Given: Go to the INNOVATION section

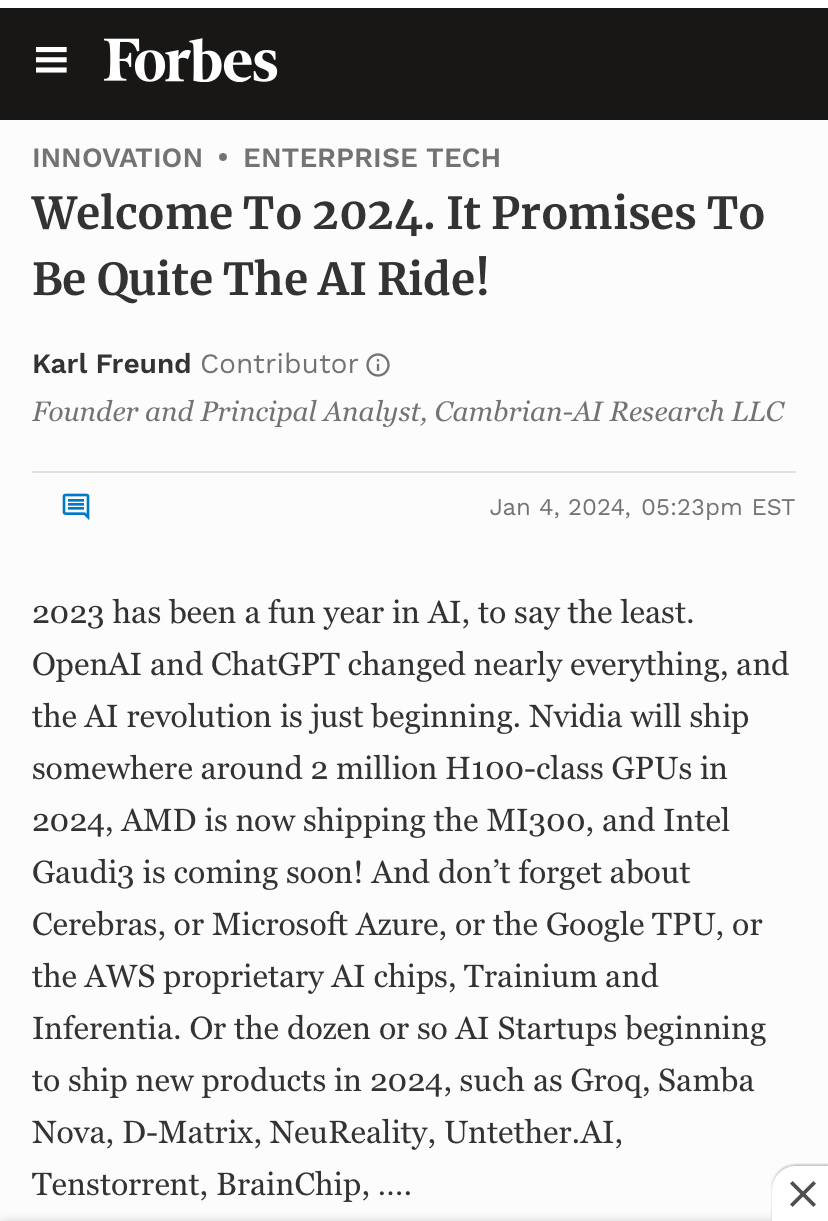Looking at the screenshot, I should coord(117,158).
